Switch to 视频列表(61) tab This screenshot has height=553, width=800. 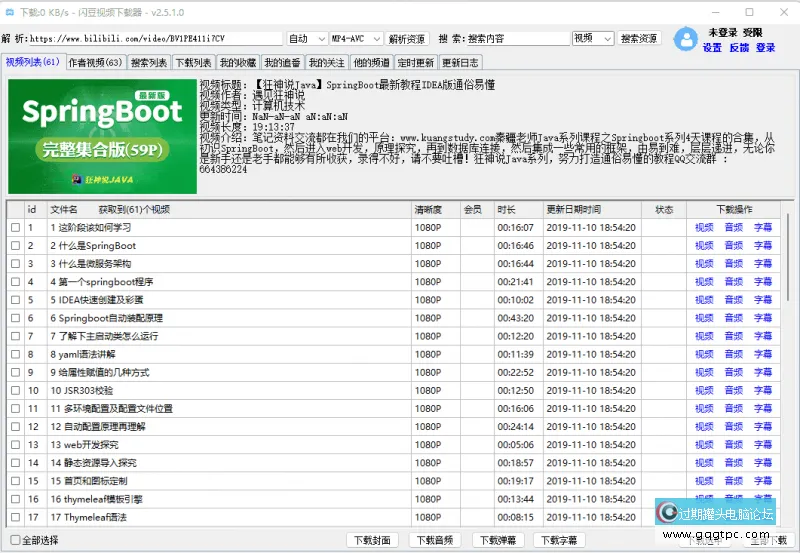(33, 62)
